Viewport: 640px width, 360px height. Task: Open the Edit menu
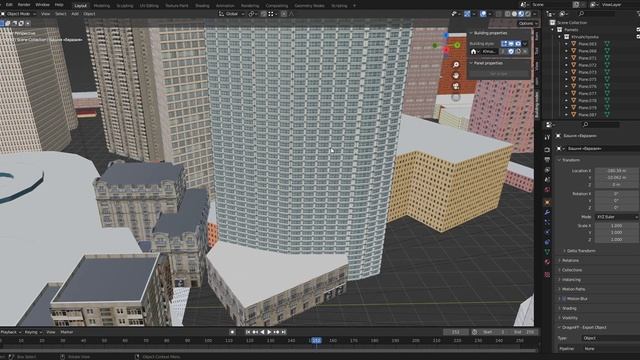pyautogui.click(x=9, y=5)
